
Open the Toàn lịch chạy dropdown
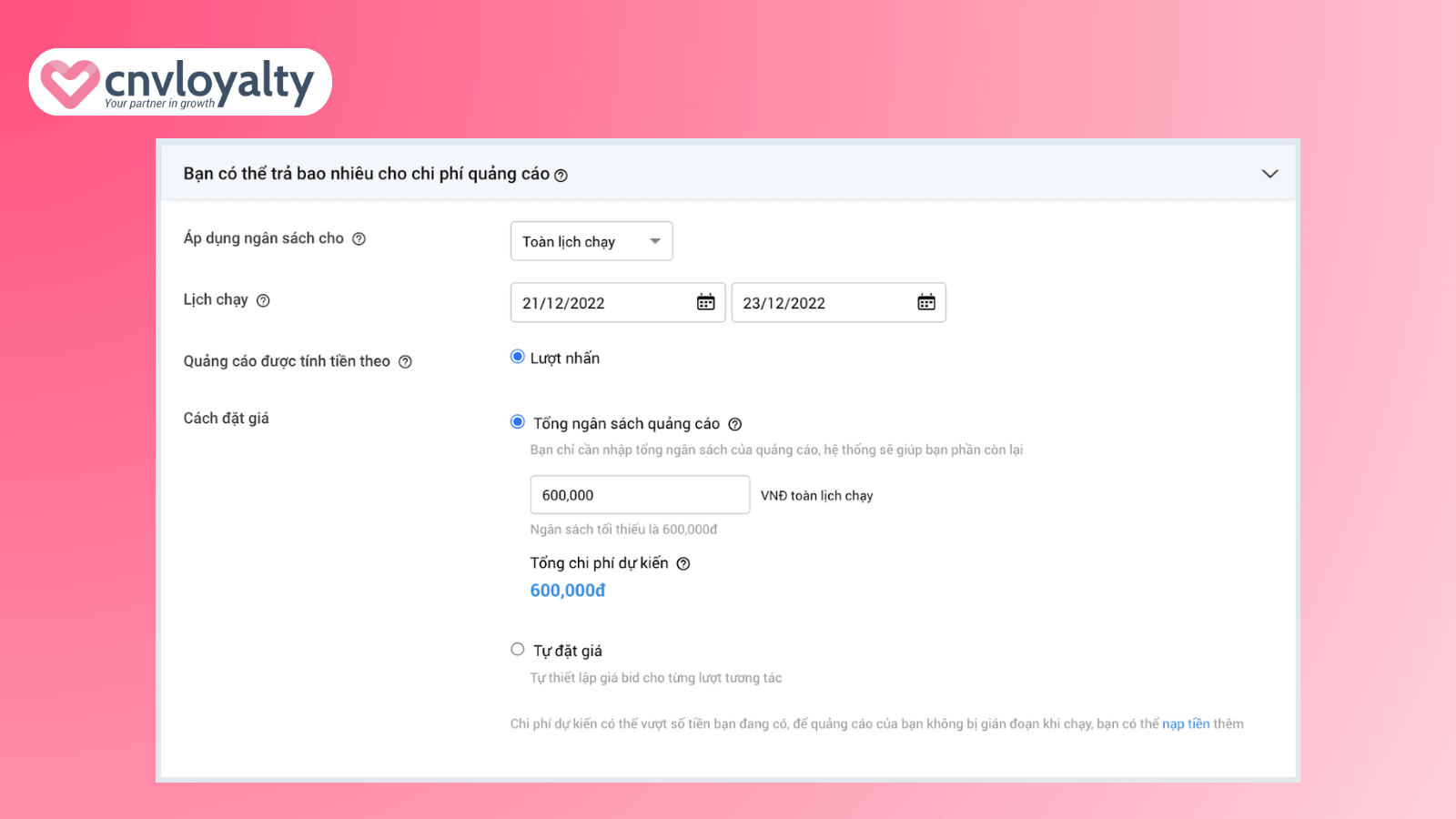click(591, 241)
